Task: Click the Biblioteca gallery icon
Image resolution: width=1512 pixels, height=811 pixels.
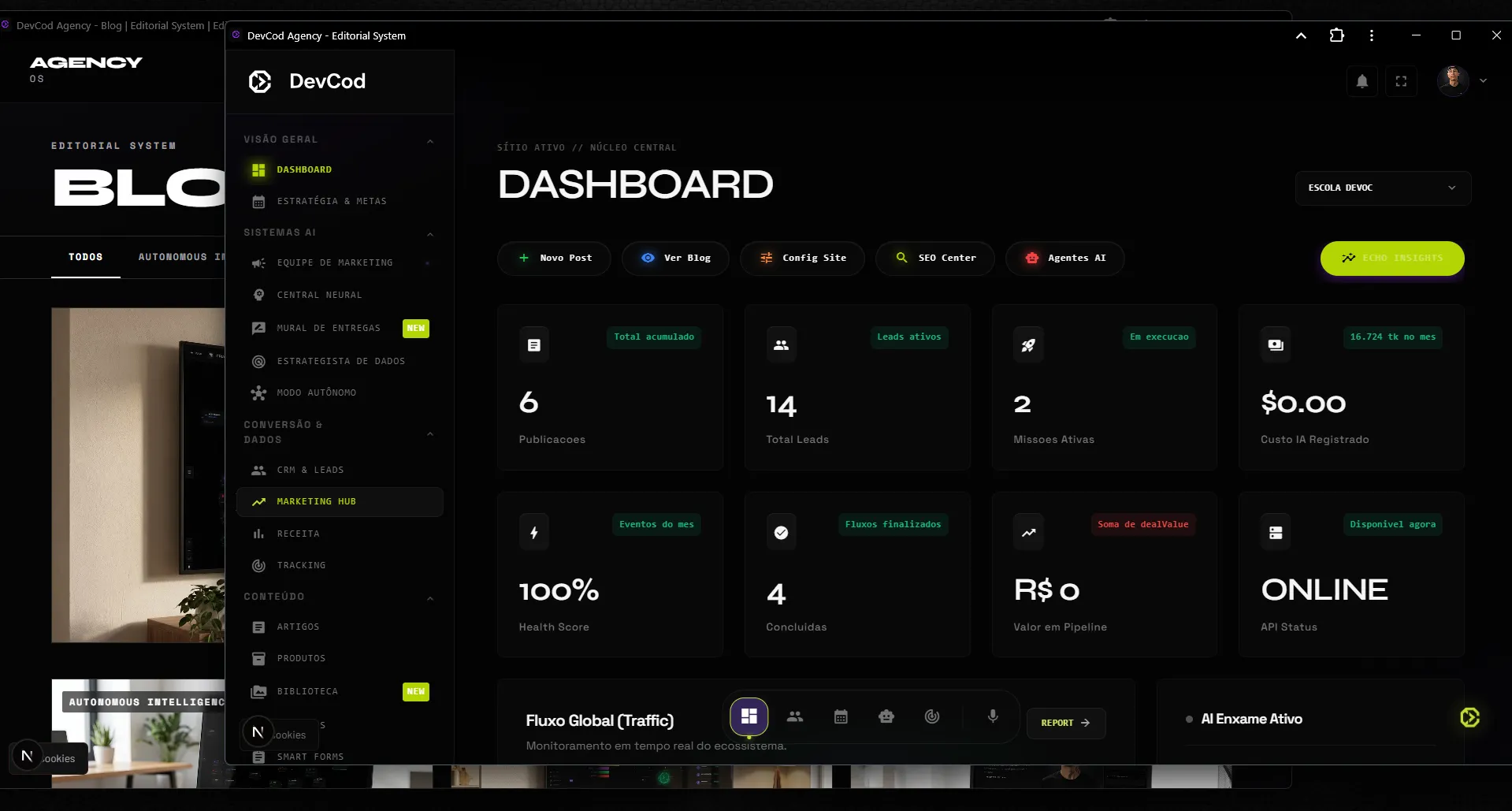Action: [258, 691]
